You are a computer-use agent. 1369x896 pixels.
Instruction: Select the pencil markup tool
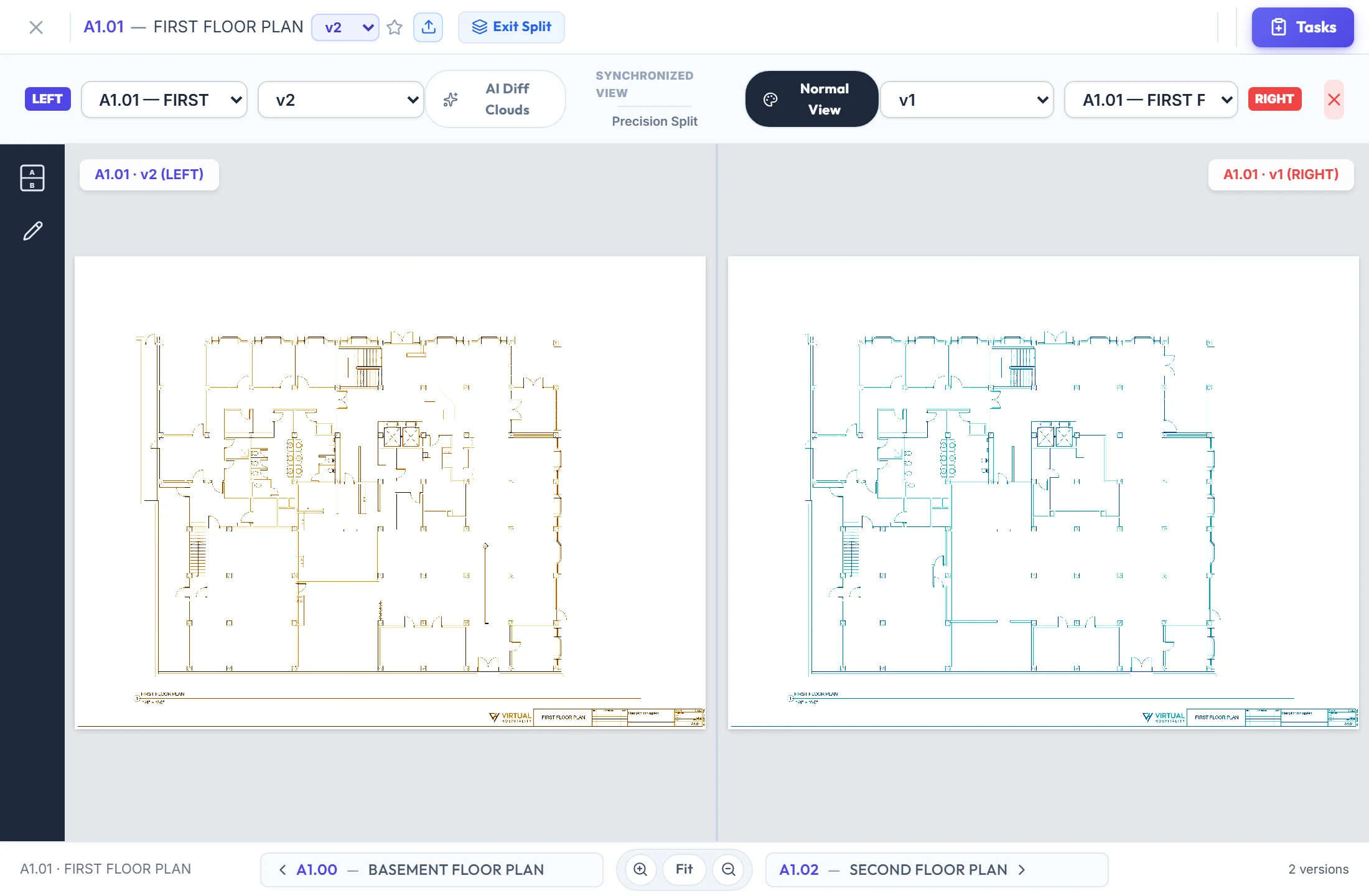pyautogui.click(x=32, y=231)
